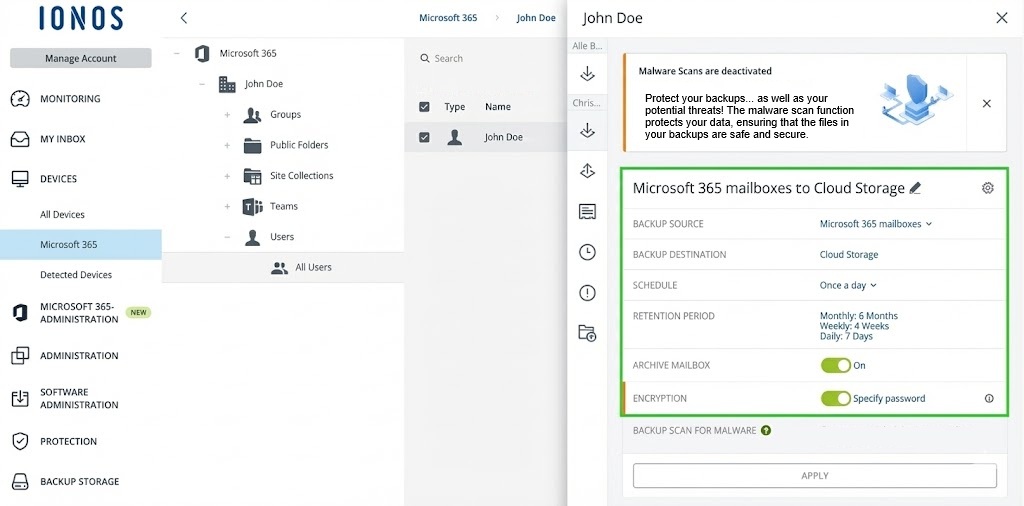
Task: Click the IONOS logo
Action: tap(81, 18)
